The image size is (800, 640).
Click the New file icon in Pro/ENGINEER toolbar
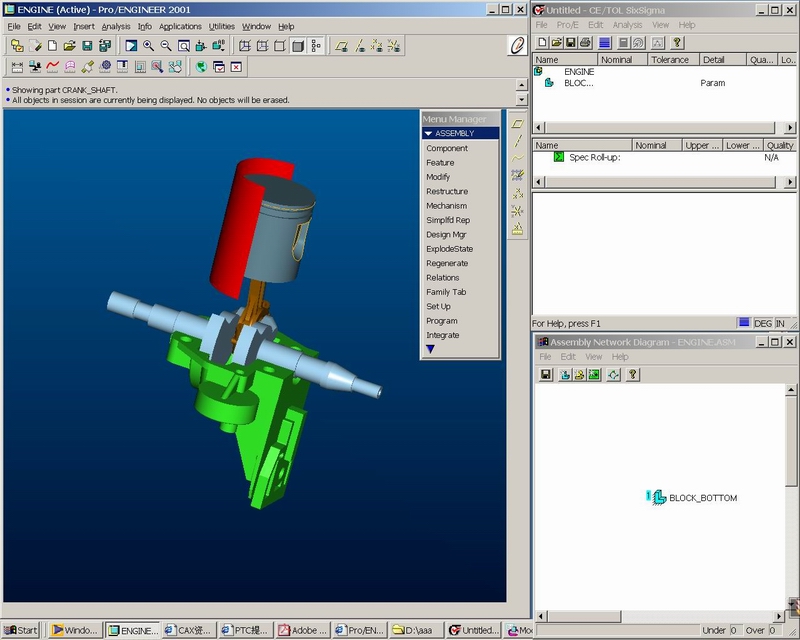pyautogui.click(x=52, y=46)
